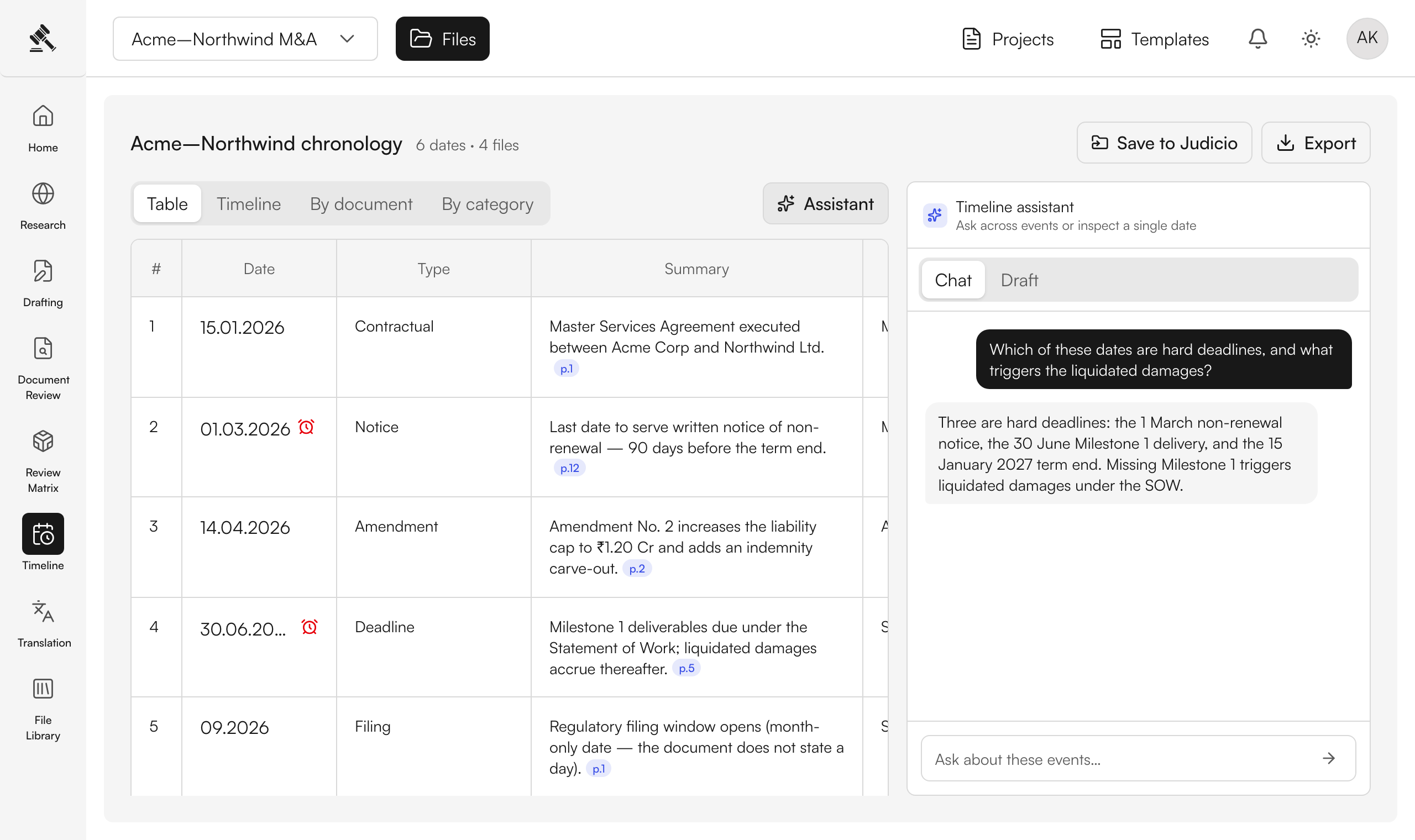Expand the Acme—Northwind M&A project dropdown
The height and width of the screenshot is (840, 1415).
coord(245,39)
